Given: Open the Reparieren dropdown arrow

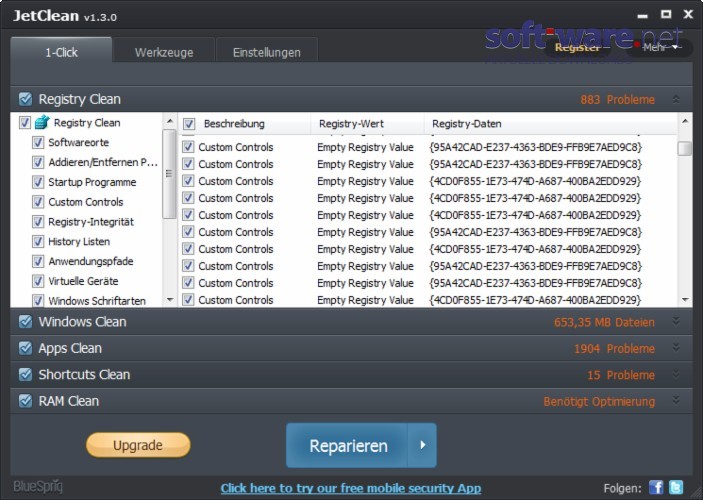Looking at the screenshot, I should point(422,445).
